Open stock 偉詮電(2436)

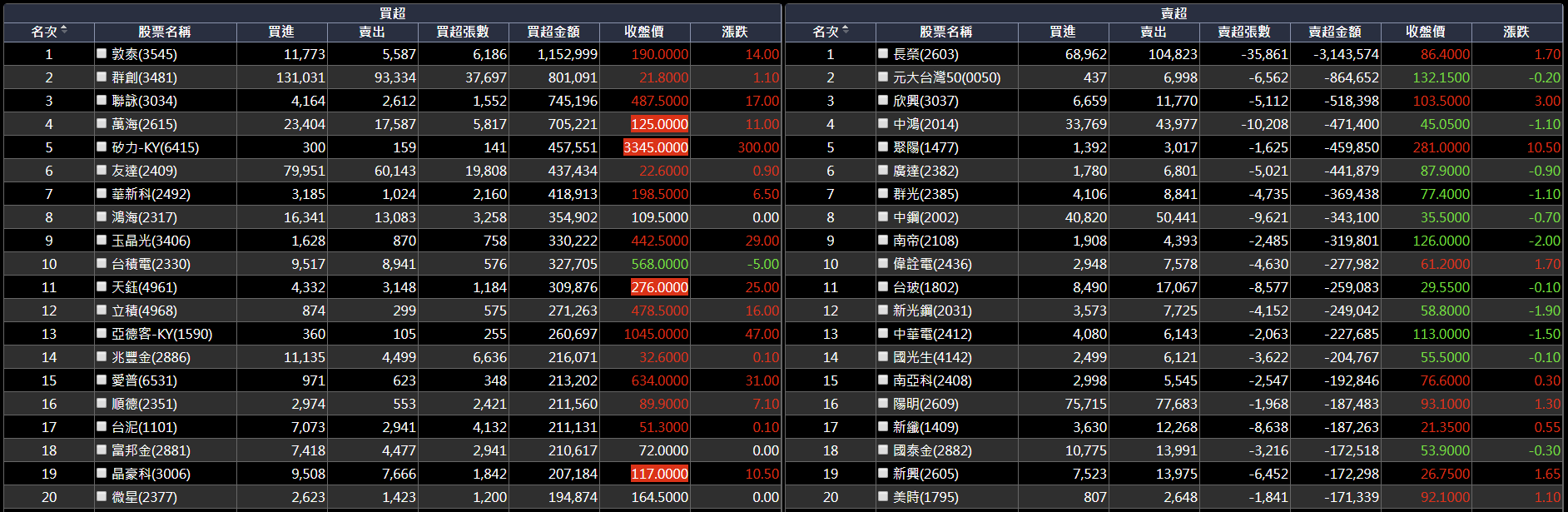click(x=932, y=264)
